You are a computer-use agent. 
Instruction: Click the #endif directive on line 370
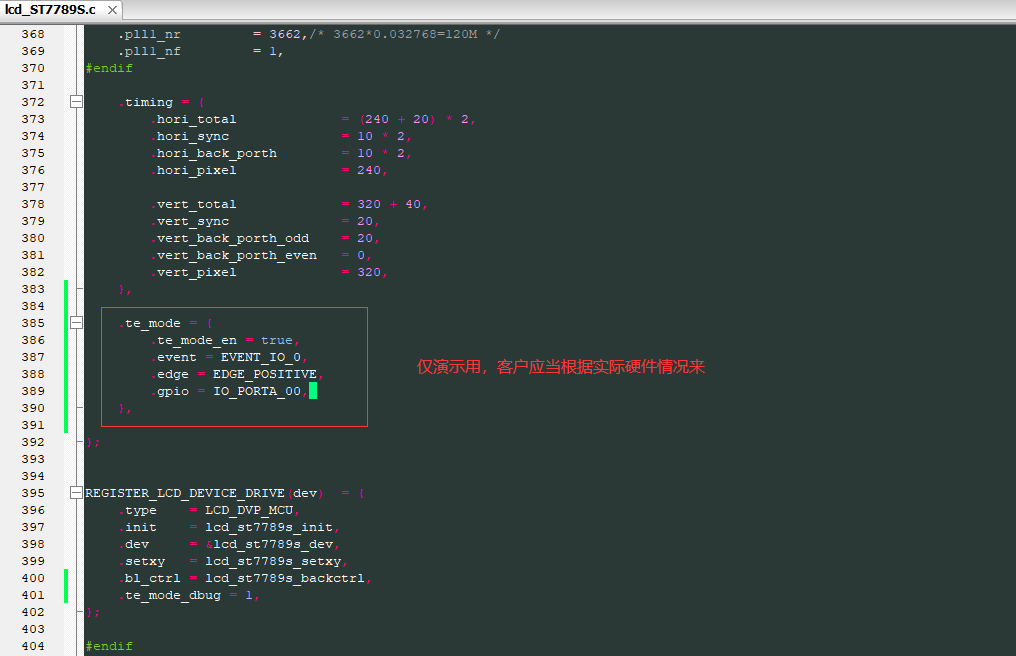[109, 68]
